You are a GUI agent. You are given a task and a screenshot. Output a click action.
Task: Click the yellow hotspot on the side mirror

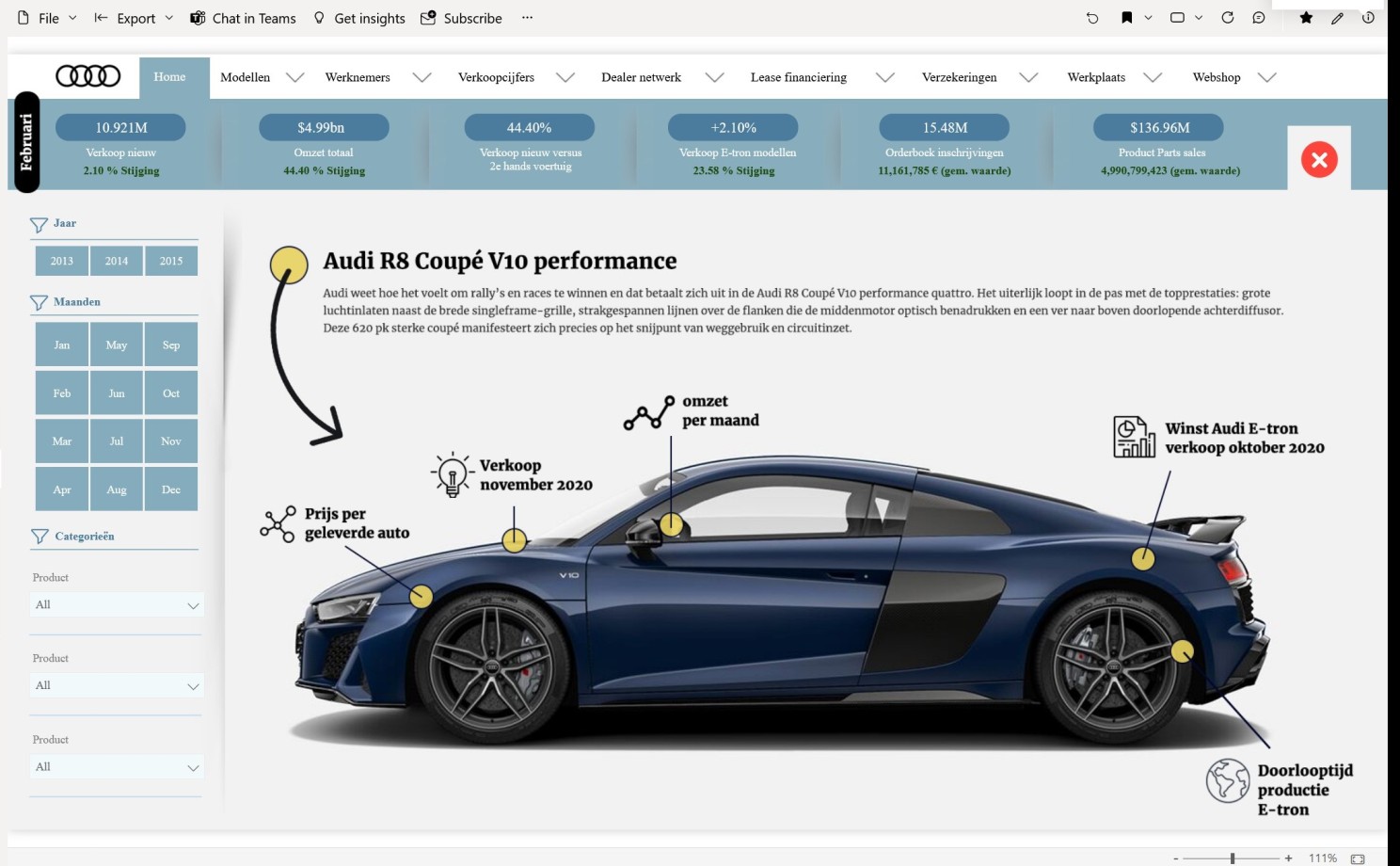(671, 524)
